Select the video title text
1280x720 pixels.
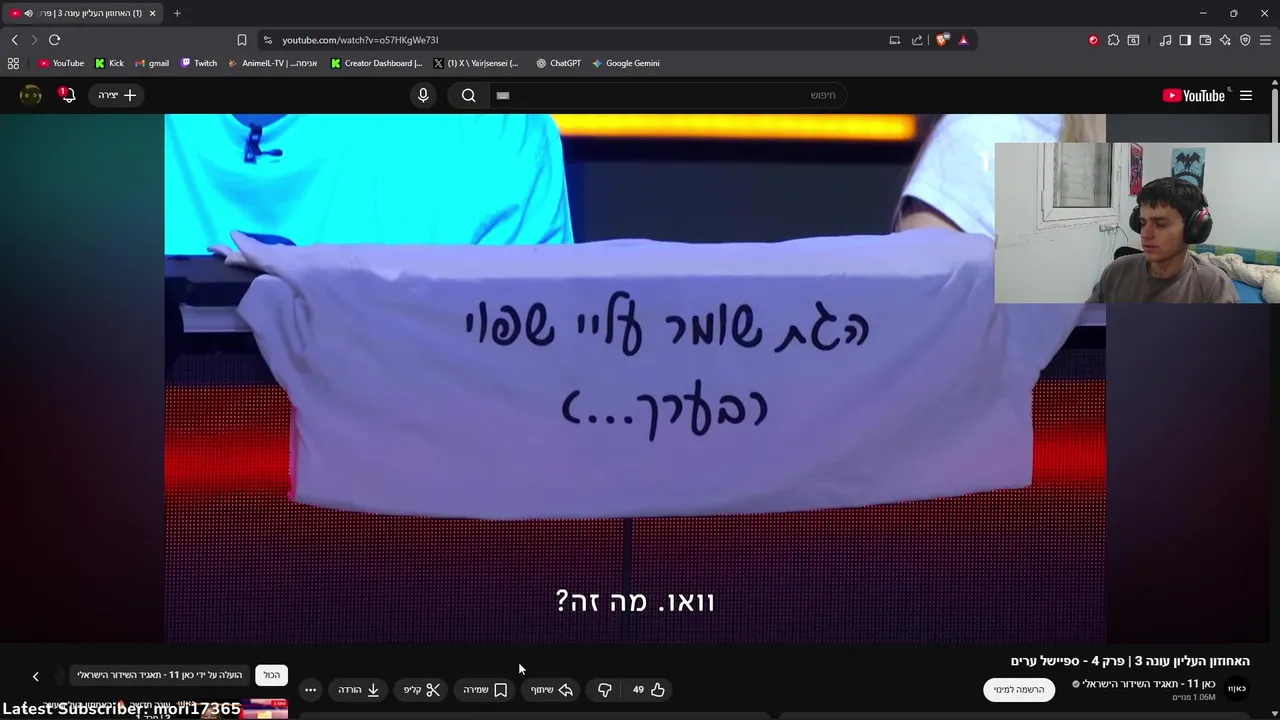click(x=1130, y=661)
